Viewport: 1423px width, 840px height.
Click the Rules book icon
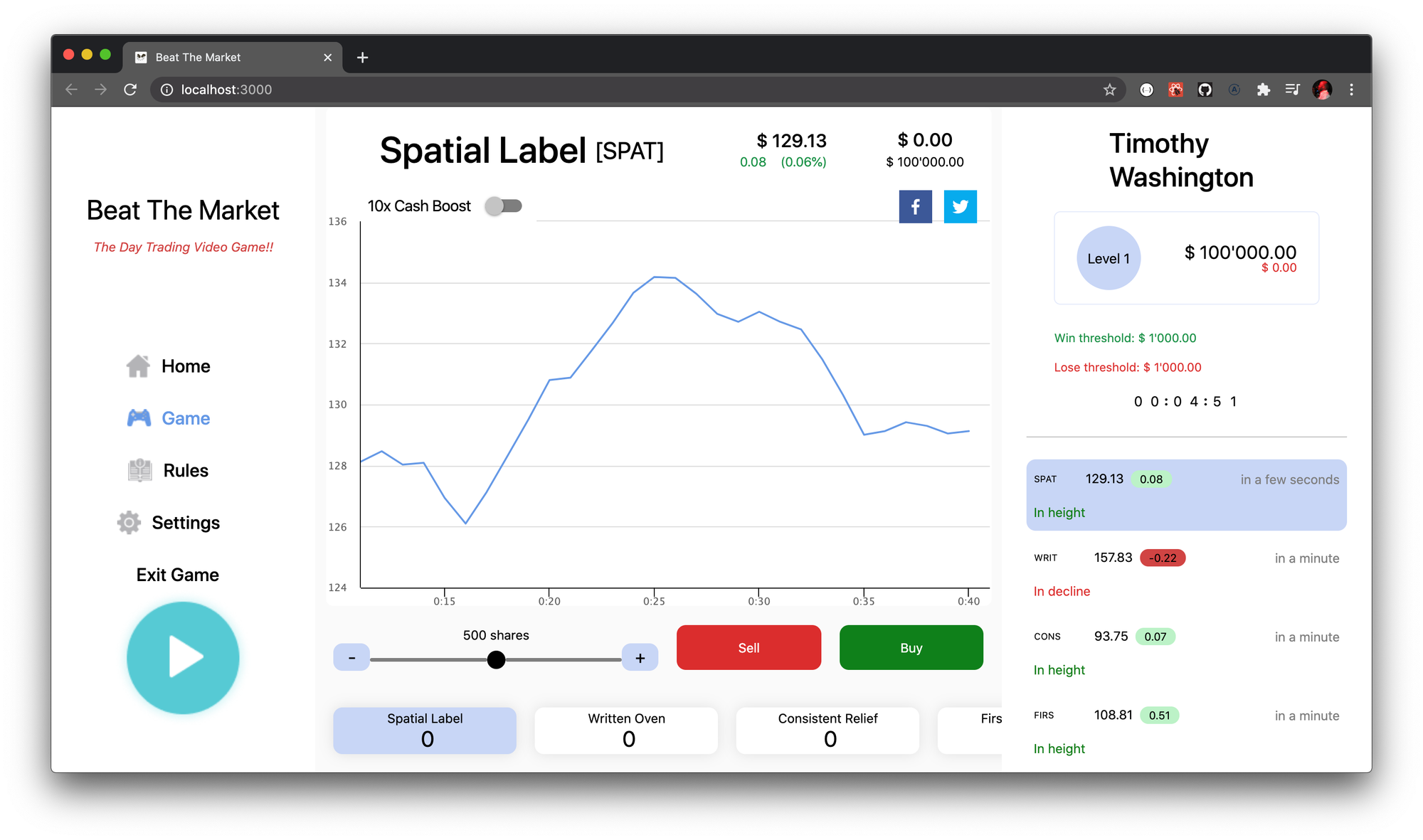click(x=139, y=470)
